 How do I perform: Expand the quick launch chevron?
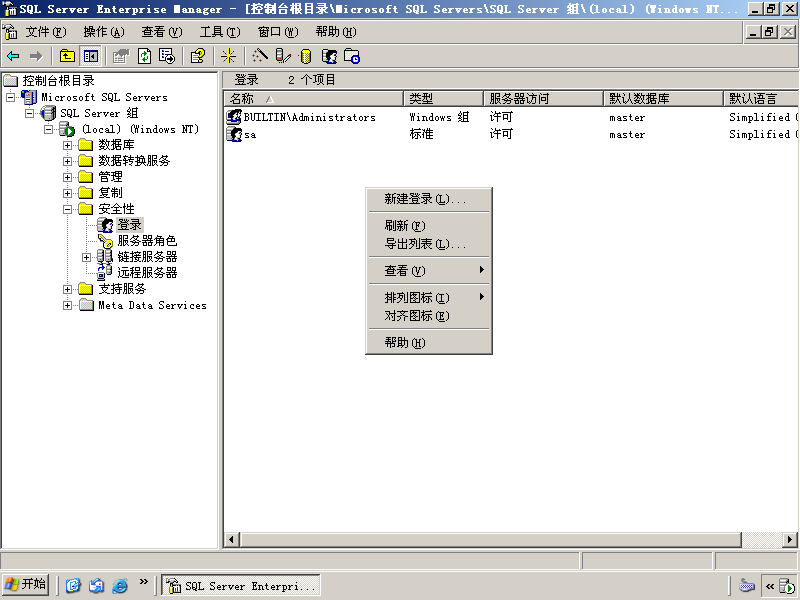tap(143, 582)
